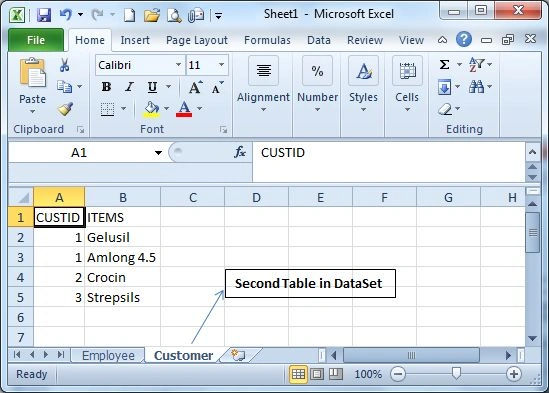Click the Save icon in quick access toolbar
549x393 pixels.
tap(44, 15)
